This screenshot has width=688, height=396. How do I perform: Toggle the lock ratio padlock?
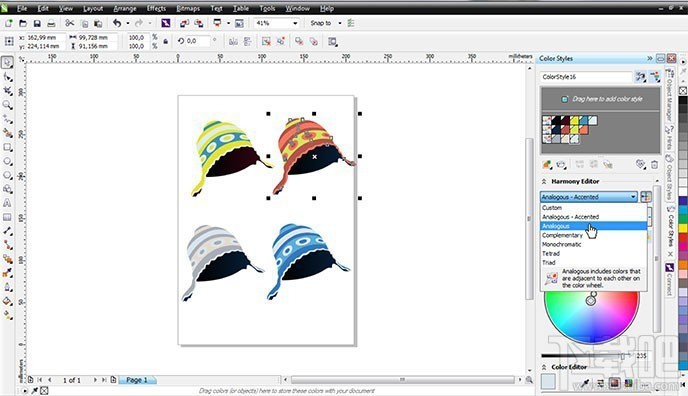tap(165, 42)
